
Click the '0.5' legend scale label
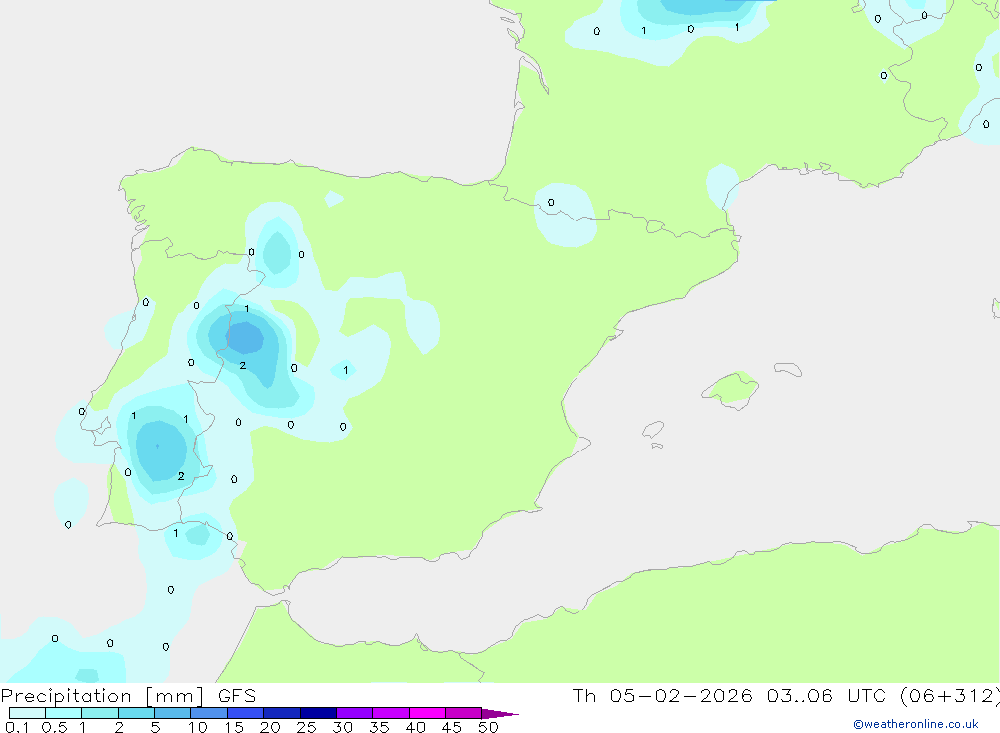[54, 727]
